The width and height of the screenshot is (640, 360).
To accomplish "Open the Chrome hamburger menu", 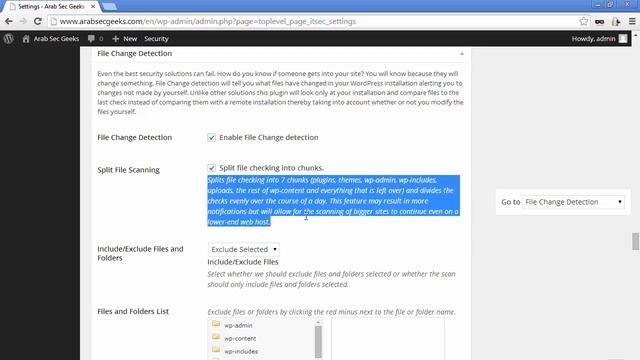I will tap(632, 21).
